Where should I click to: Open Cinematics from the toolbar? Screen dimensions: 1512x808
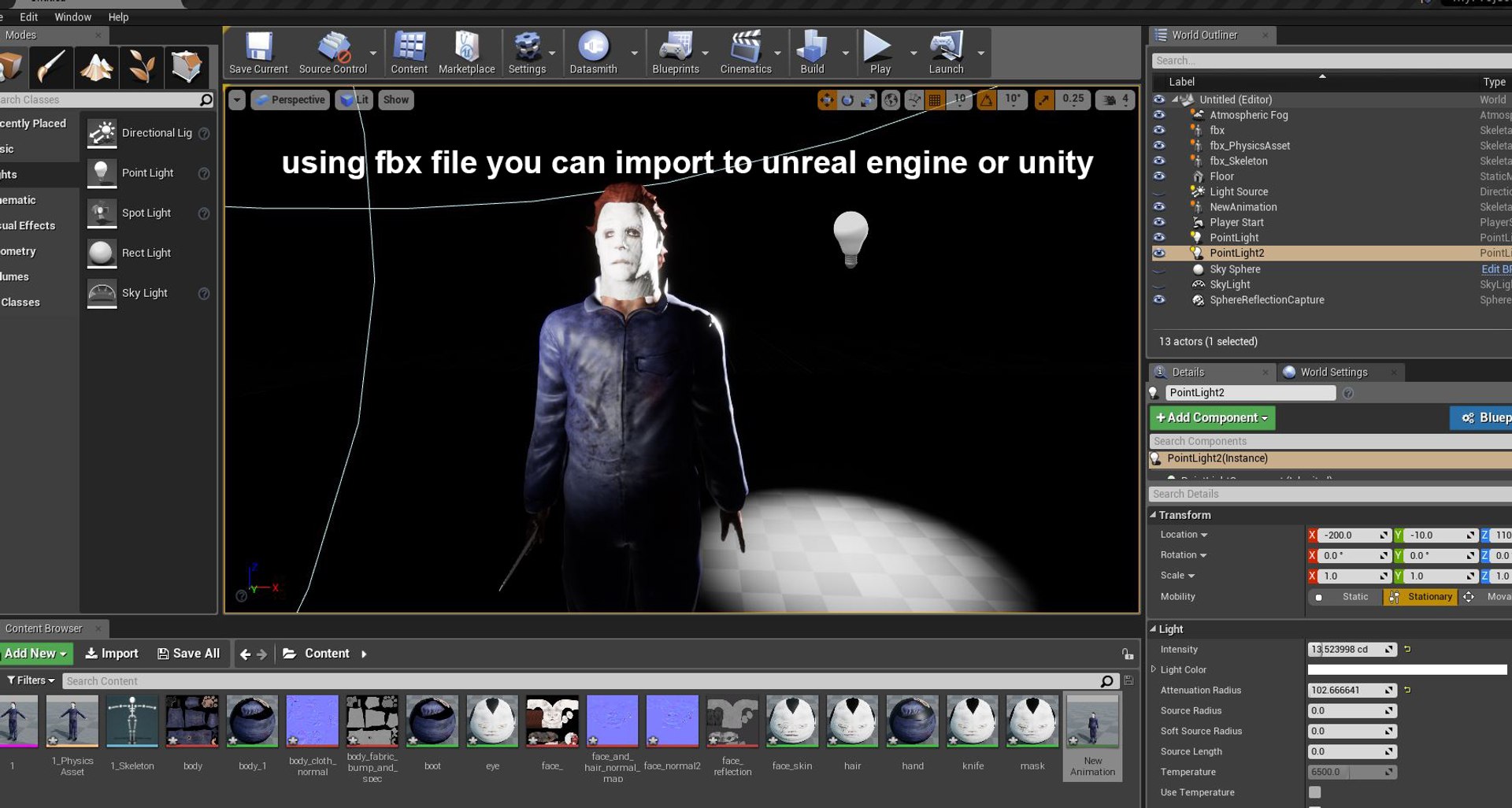click(x=746, y=53)
